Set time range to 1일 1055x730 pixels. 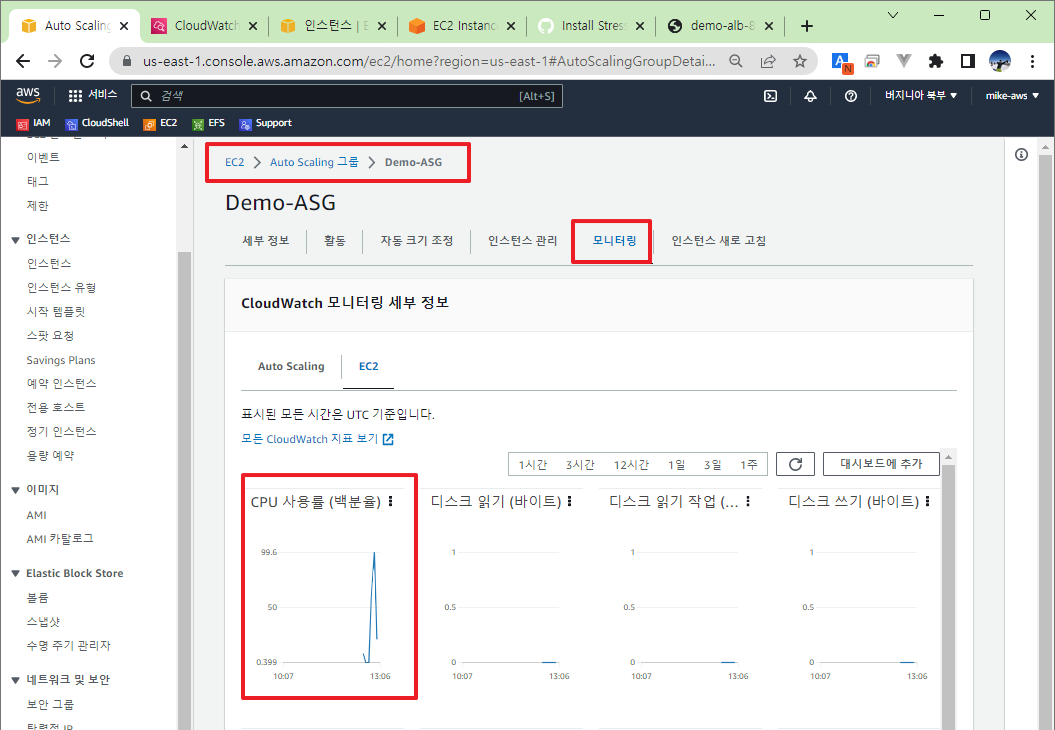[676, 465]
